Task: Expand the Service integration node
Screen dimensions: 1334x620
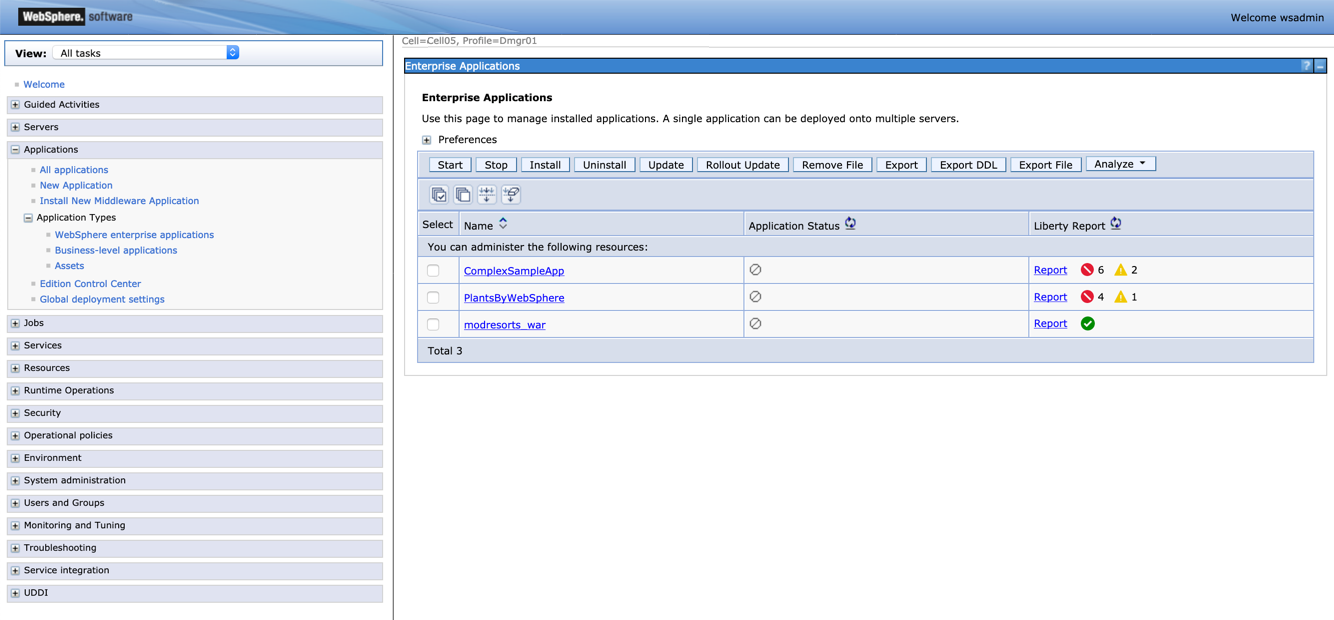Action: [x=15, y=571]
